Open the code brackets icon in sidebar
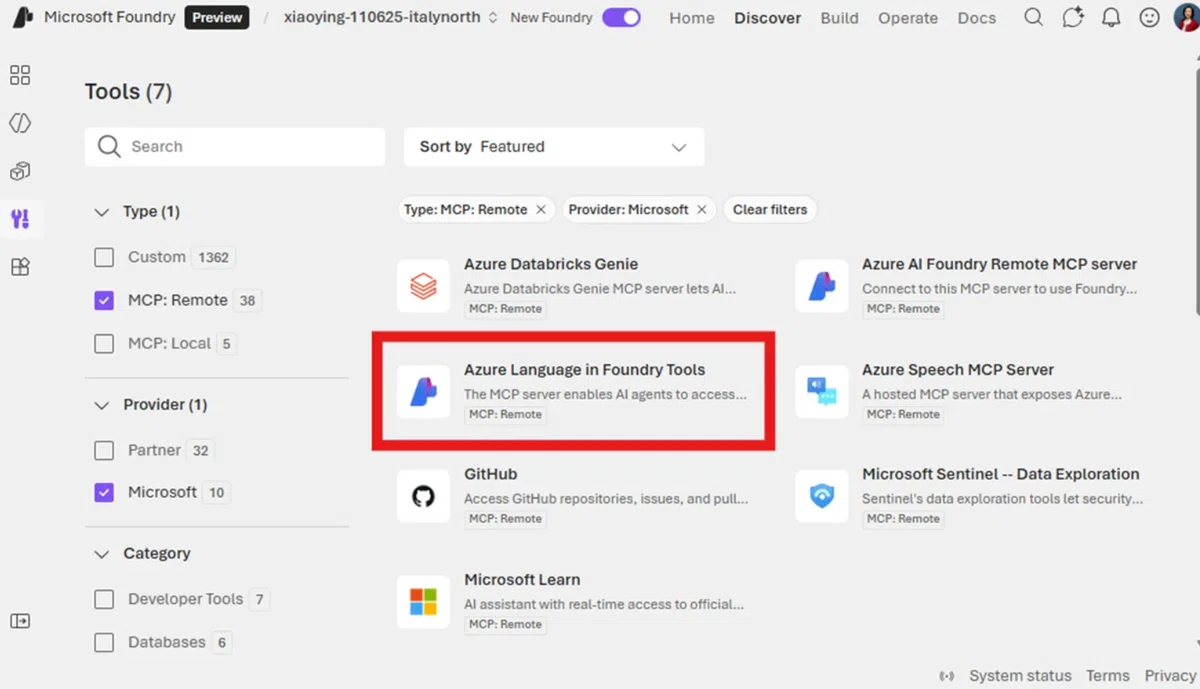This screenshot has height=689, width=1200. (20, 123)
